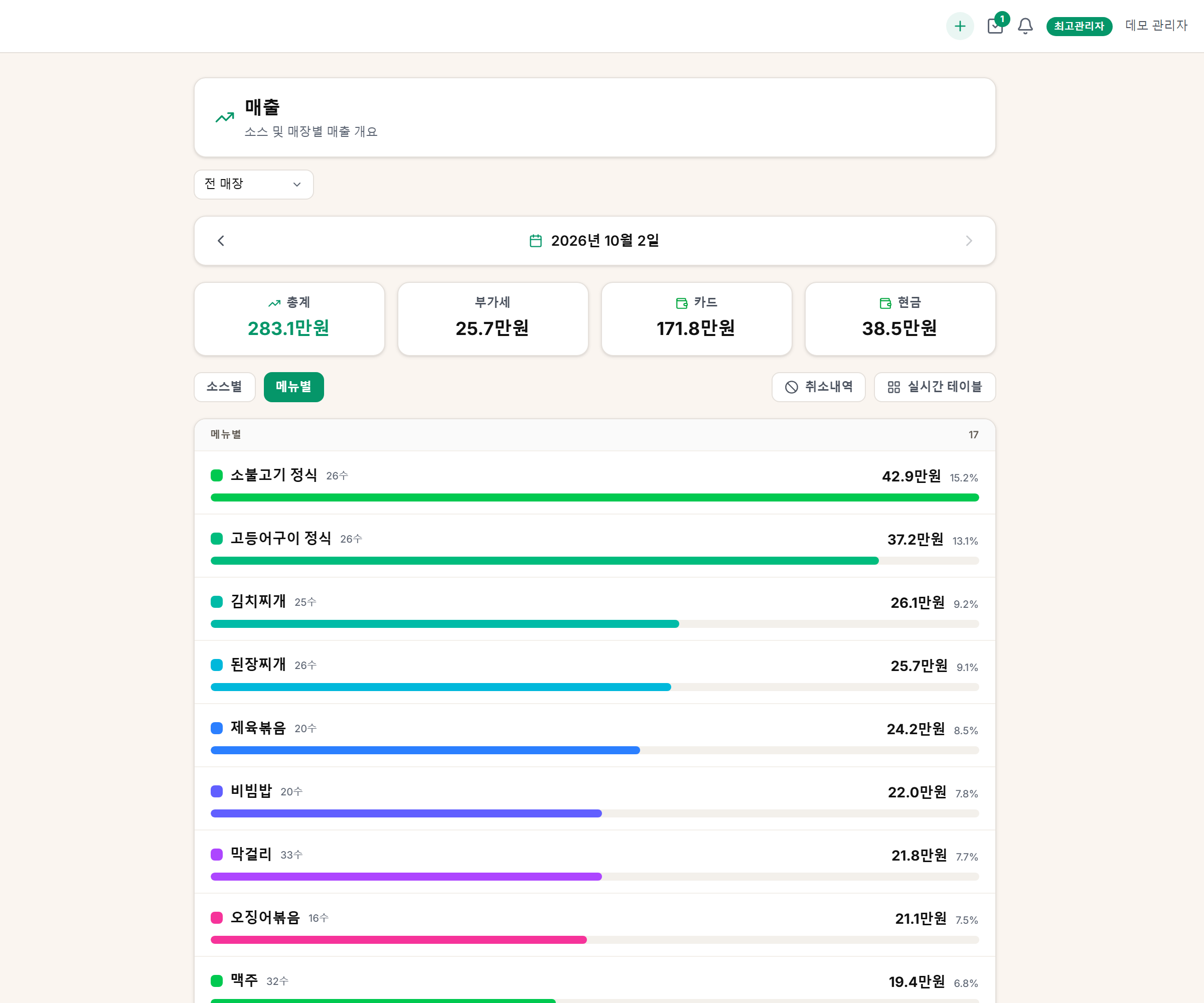Open the 전 매장 store dropdown
The height and width of the screenshot is (1003, 1204).
tap(253, 184)
